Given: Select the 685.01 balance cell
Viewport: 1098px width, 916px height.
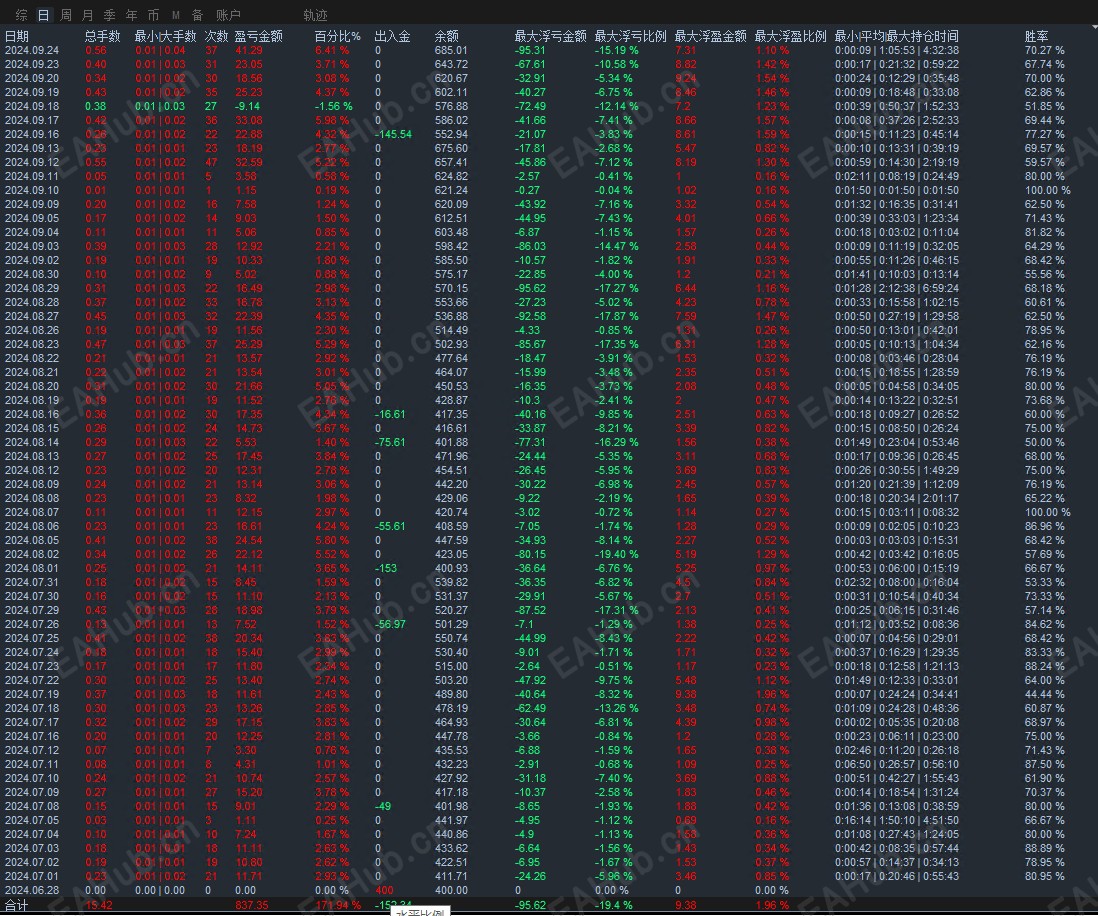Looking at the screenshot, I should (451, 50).
